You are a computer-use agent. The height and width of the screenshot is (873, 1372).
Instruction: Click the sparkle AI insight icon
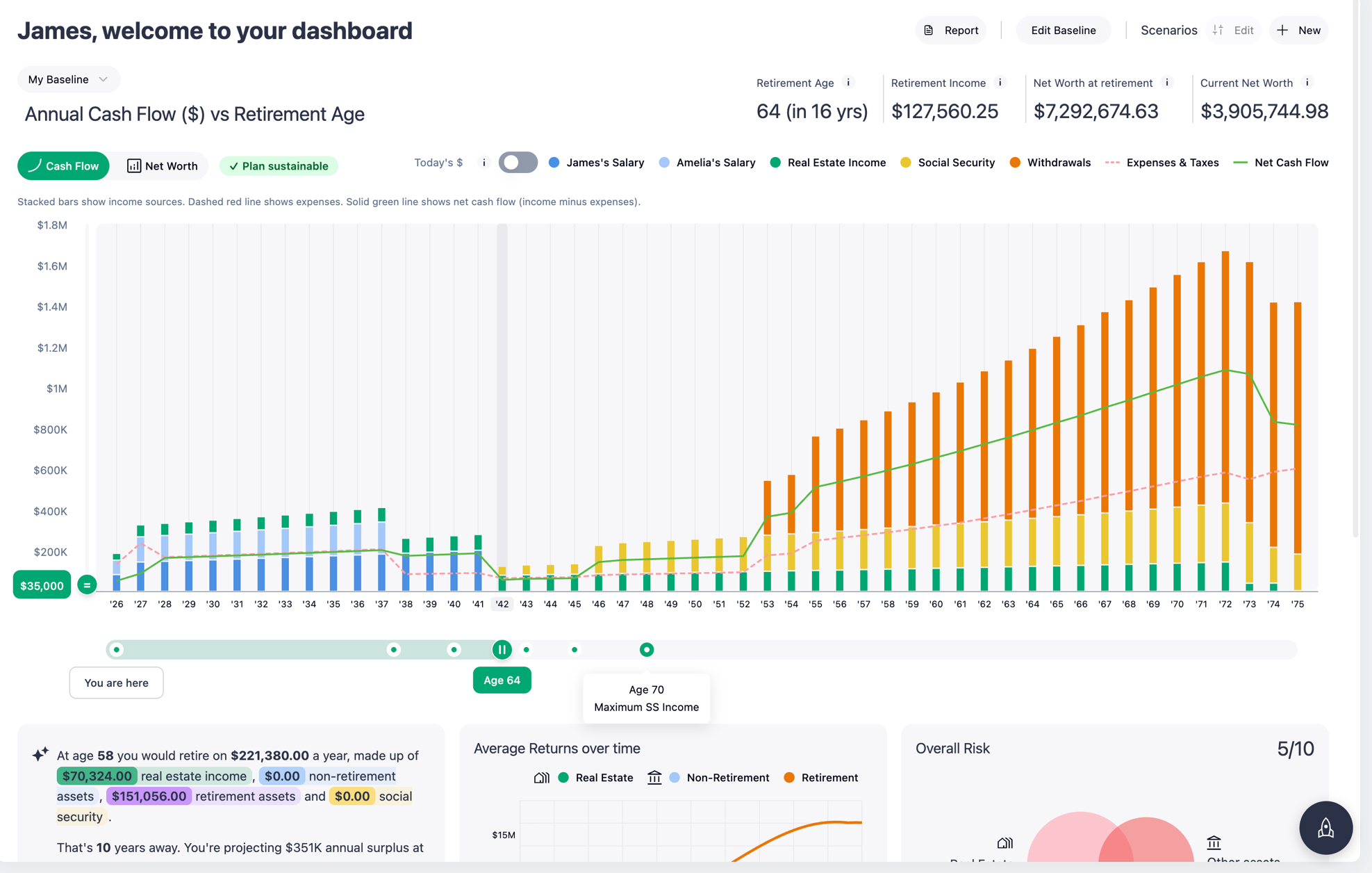coord(40,754)
